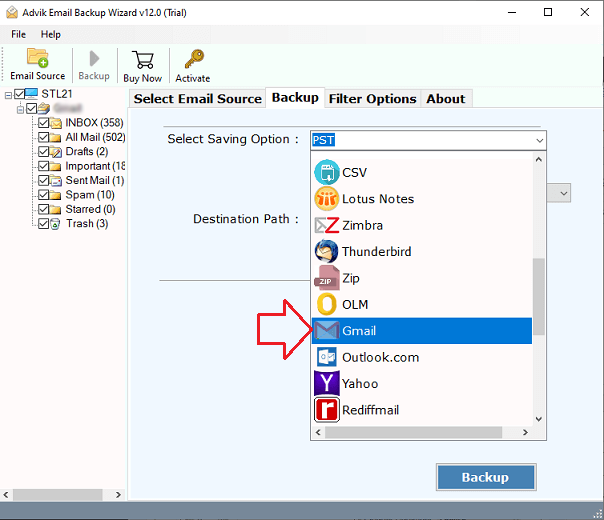
Task: Uncheck the INBOX (358) folder checkbox
Action: 43,123
